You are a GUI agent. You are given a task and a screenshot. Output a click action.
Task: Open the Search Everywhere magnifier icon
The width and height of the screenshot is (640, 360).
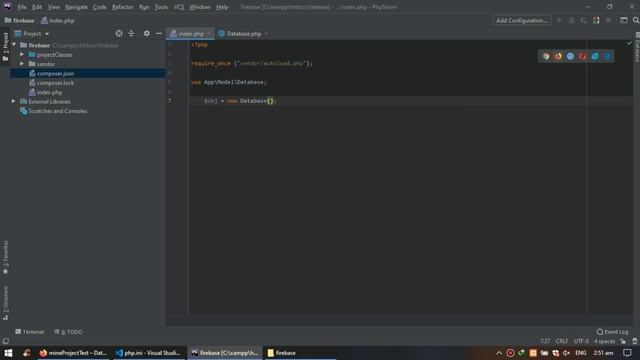(x=636, y=20)
